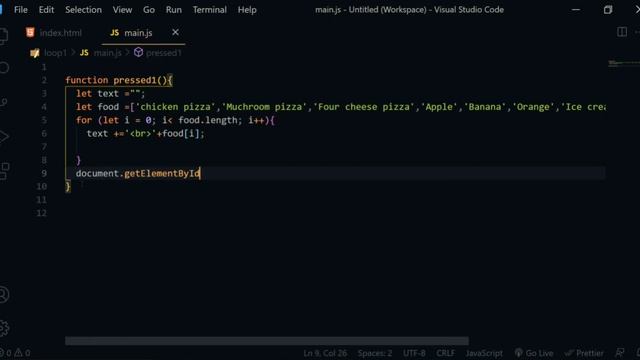Open the Source Control sidebar icon
This screenshot has height=360, width=640.
(4, 102)
